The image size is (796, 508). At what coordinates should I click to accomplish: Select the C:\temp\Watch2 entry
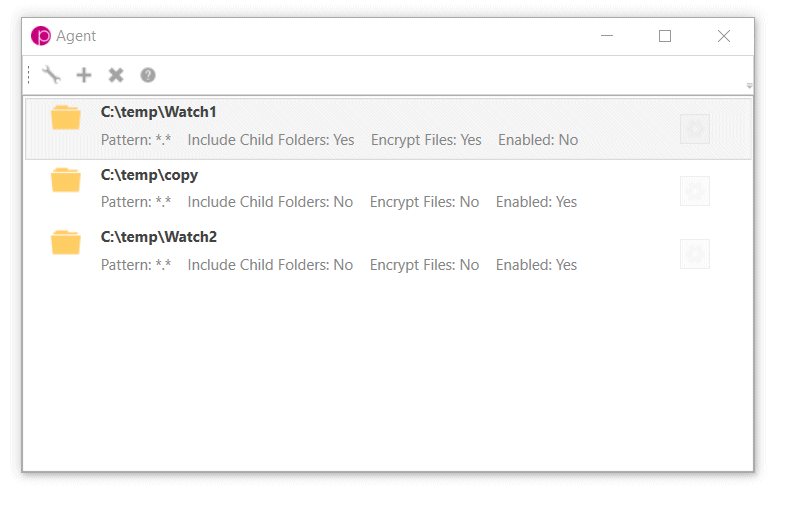point(388,253)
